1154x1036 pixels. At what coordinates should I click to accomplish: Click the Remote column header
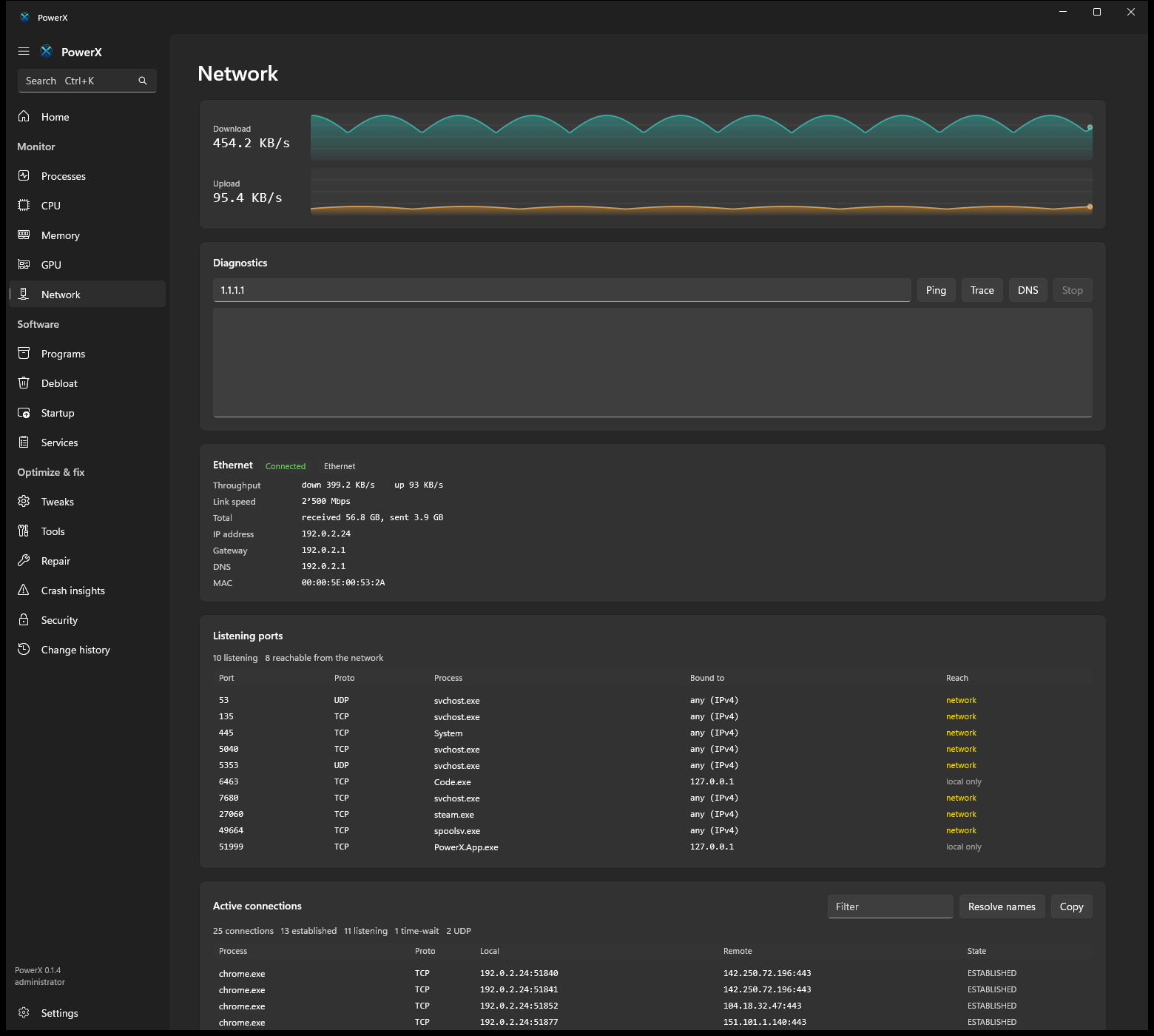coord(738,951)
